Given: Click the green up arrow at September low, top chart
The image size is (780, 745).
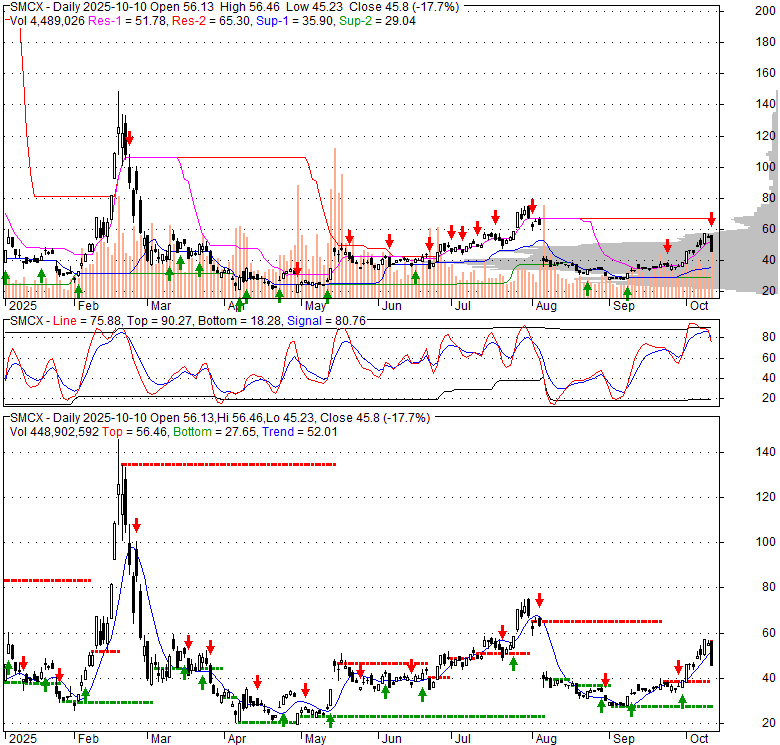Looking at the screenshot, I should 628,293.
